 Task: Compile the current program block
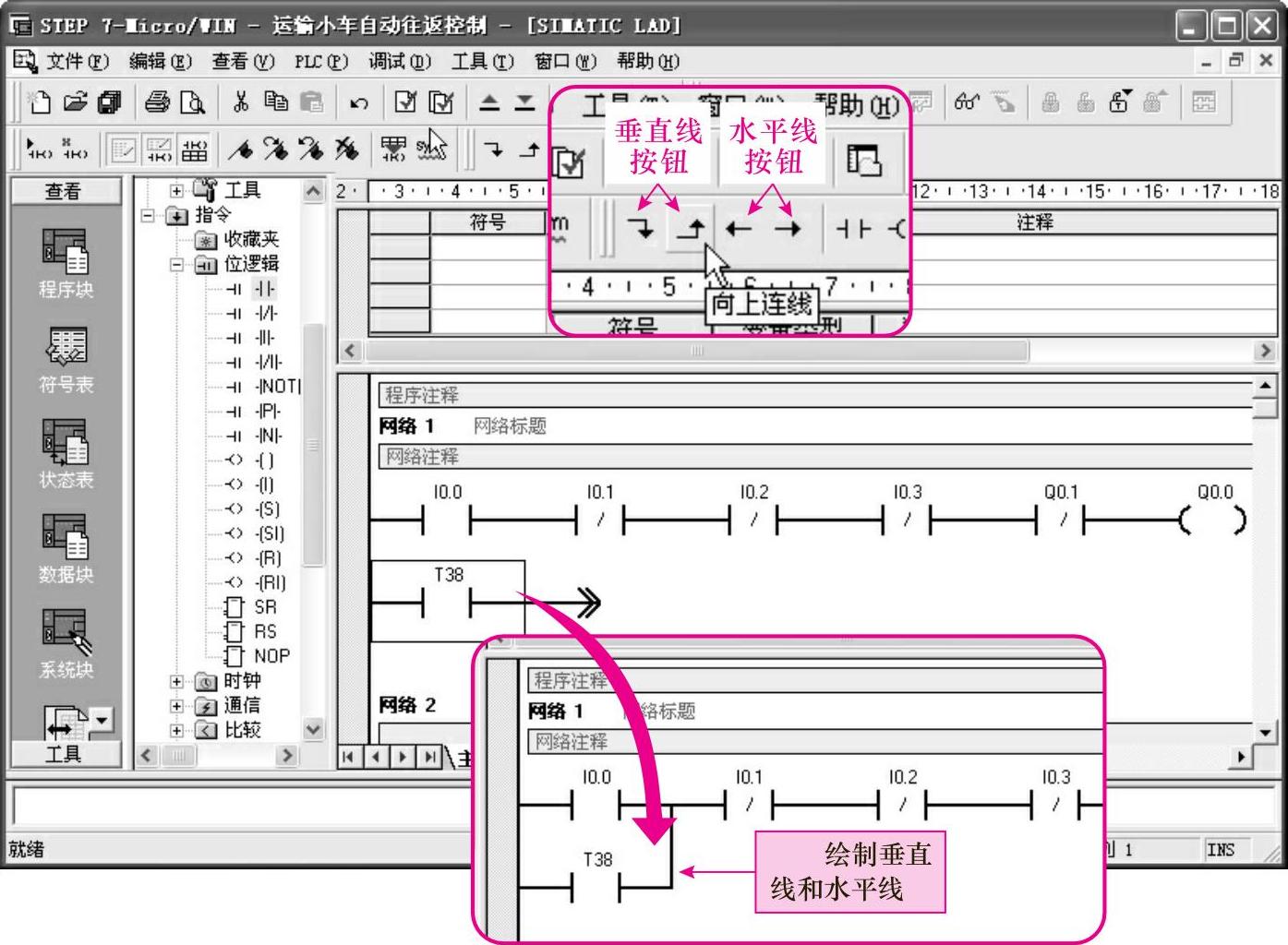click(405, 102)
